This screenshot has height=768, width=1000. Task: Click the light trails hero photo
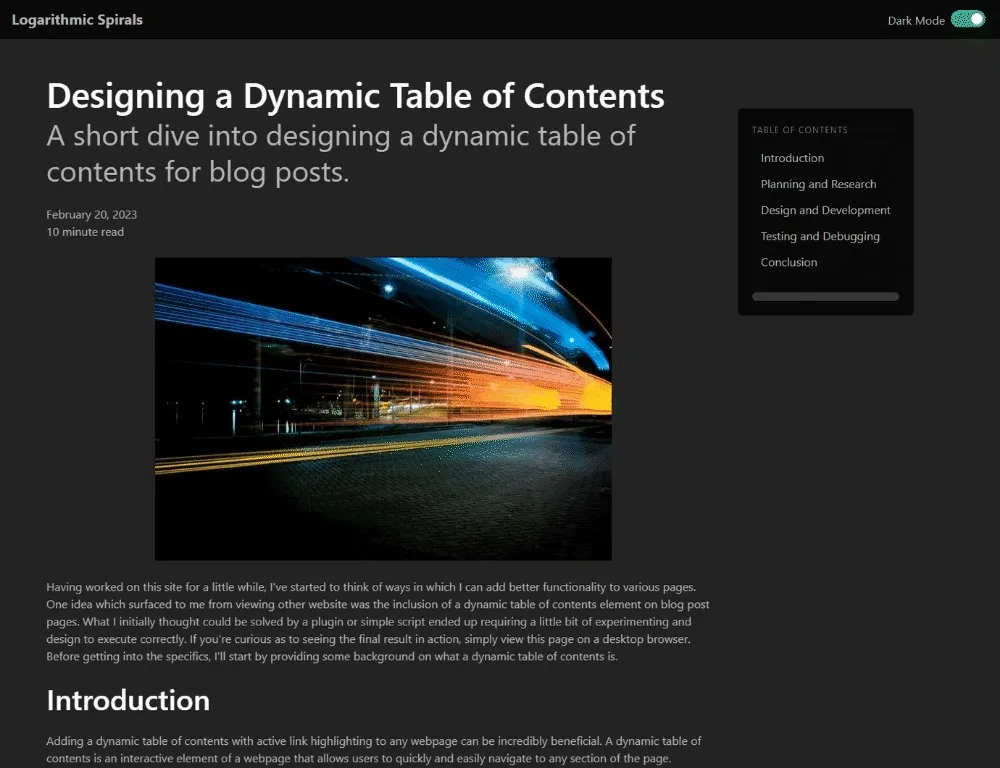point(382,408)
